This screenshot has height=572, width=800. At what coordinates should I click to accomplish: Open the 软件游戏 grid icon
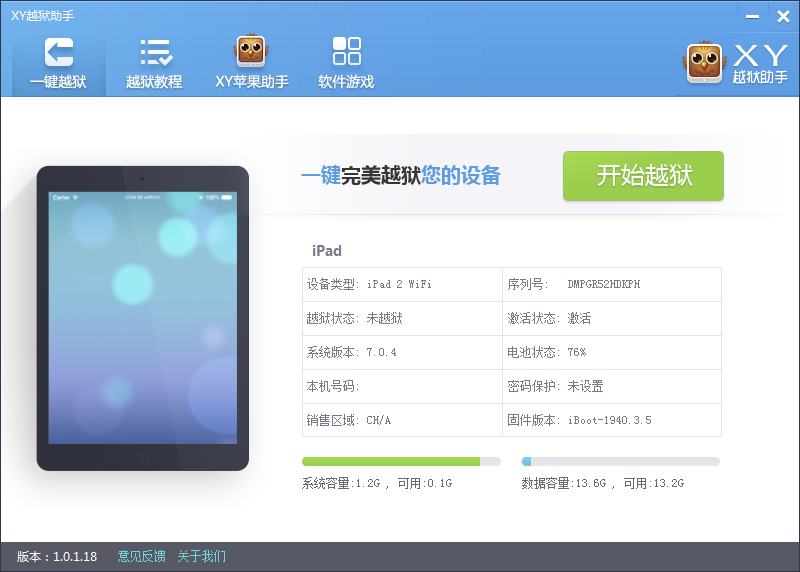coord(346,51)
